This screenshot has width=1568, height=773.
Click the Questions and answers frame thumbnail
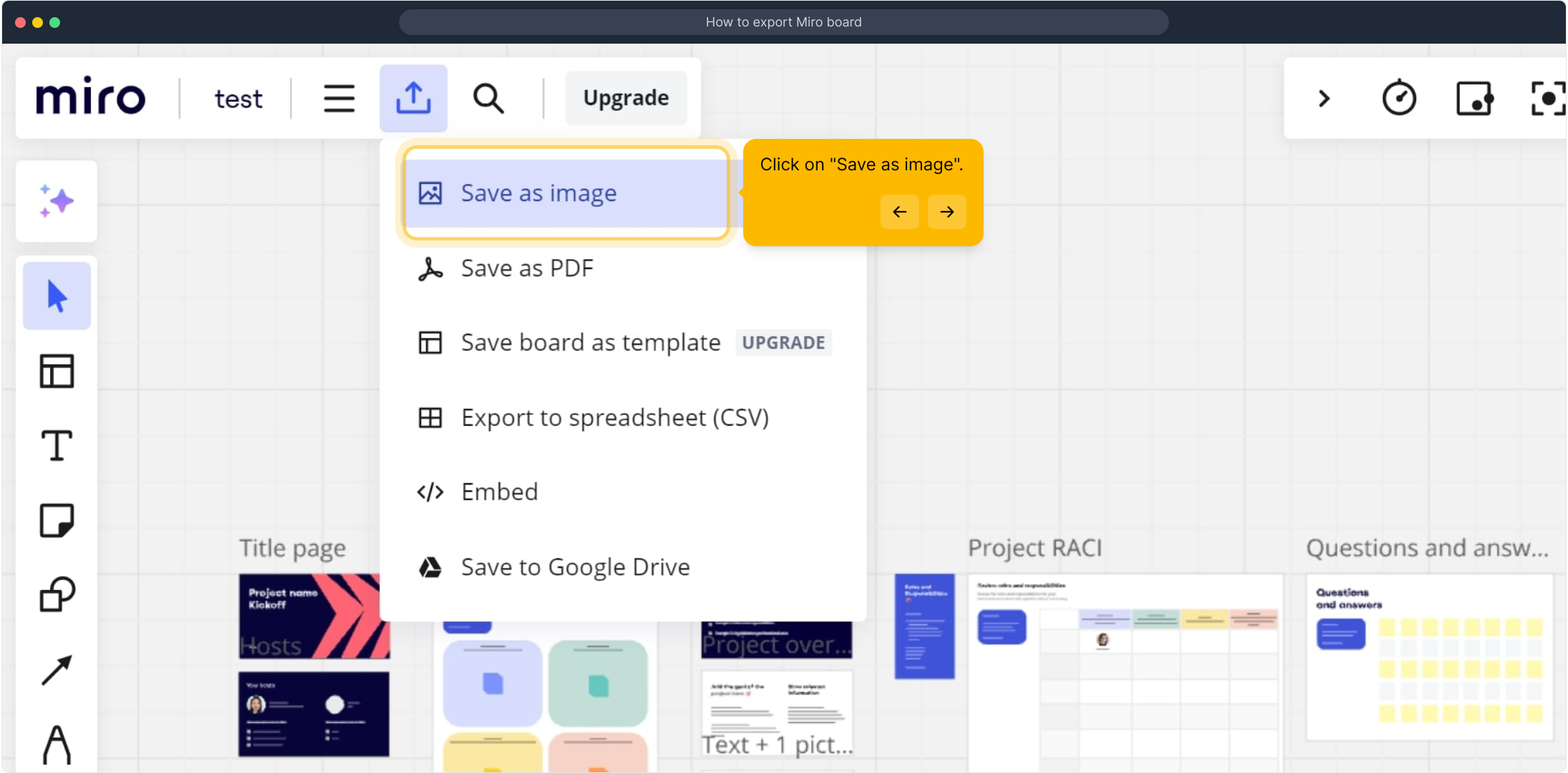click(1429, 656)
